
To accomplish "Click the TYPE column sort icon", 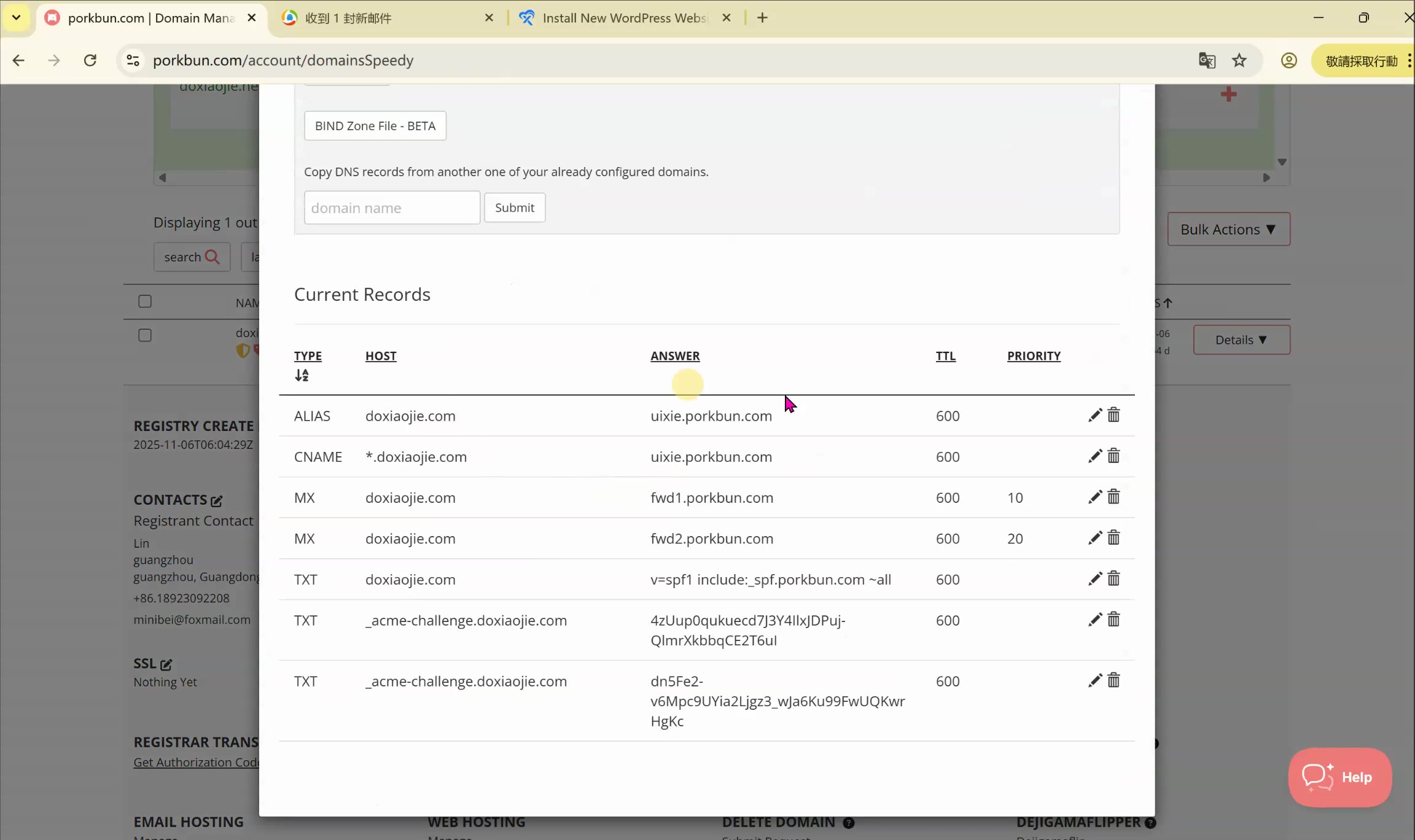I will click(302, 375).
